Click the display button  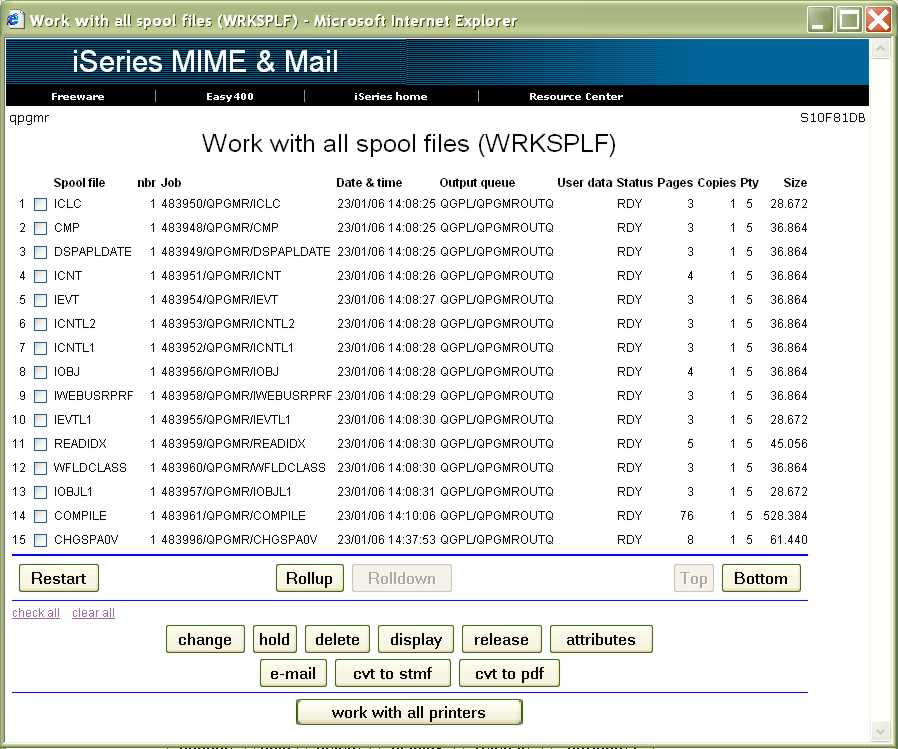point(416,639)
